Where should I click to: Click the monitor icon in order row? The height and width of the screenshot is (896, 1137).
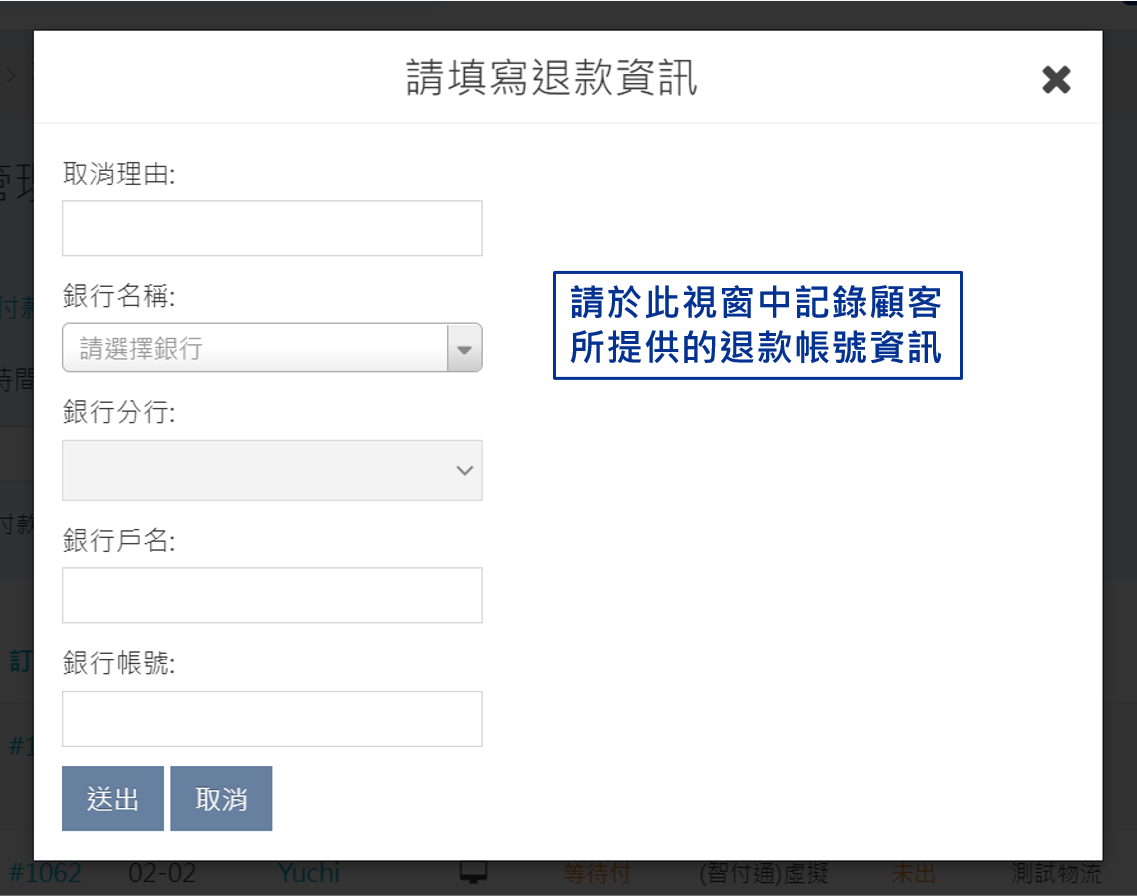click(x=473, y=873)
